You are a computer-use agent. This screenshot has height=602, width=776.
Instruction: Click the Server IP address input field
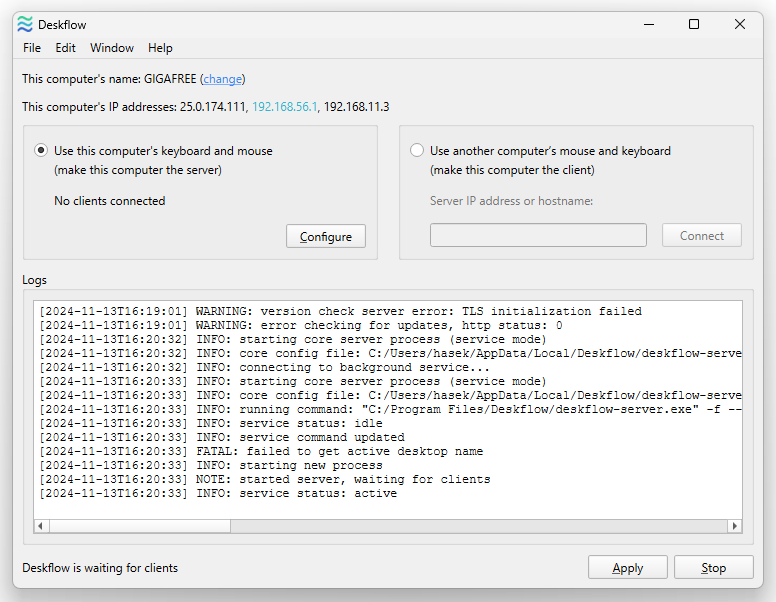[538, 235]
